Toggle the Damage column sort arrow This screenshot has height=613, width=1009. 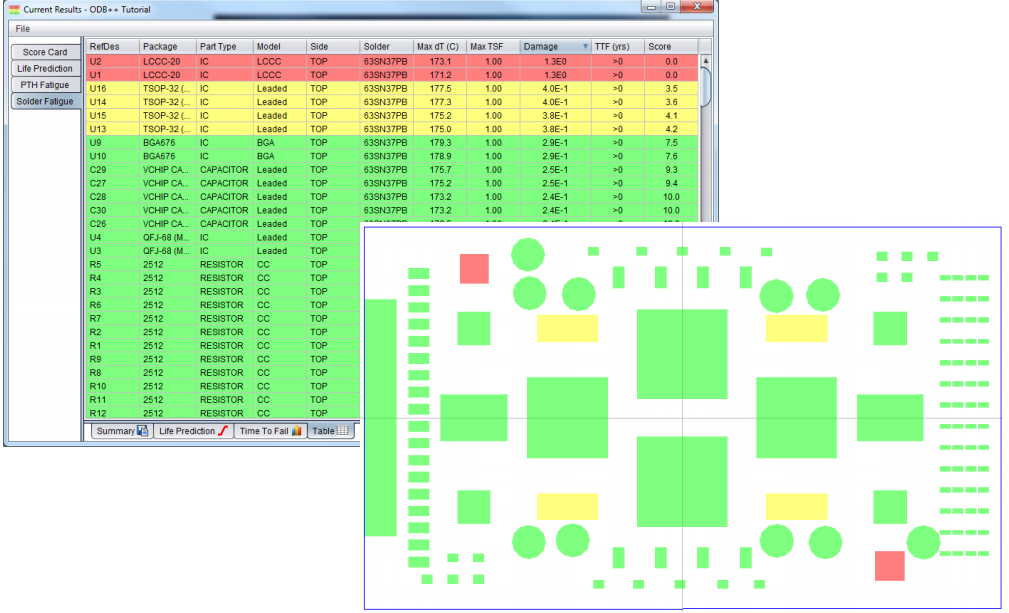click(x=585, y=47)
